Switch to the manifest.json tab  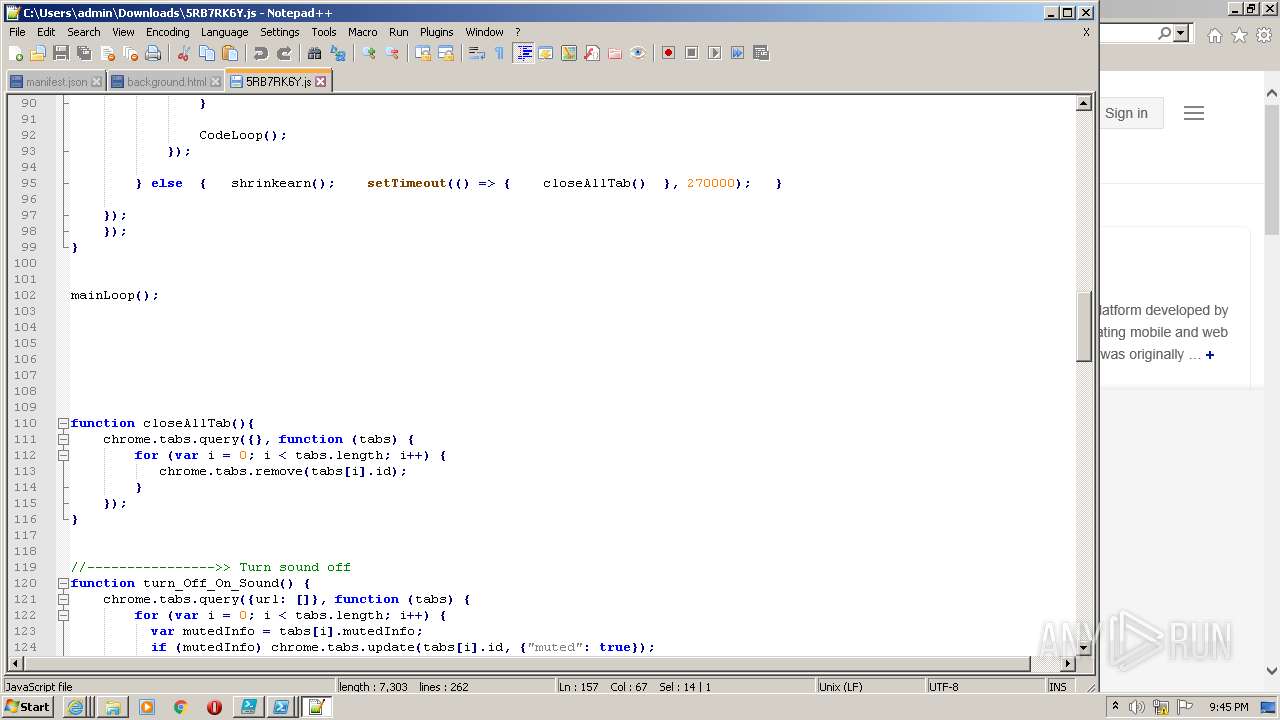56,82
